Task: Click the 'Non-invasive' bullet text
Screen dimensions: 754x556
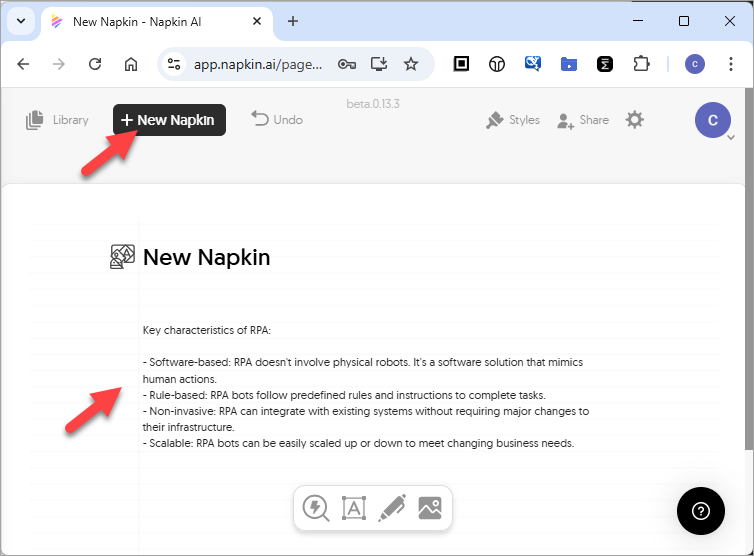Action: [366, 419]
